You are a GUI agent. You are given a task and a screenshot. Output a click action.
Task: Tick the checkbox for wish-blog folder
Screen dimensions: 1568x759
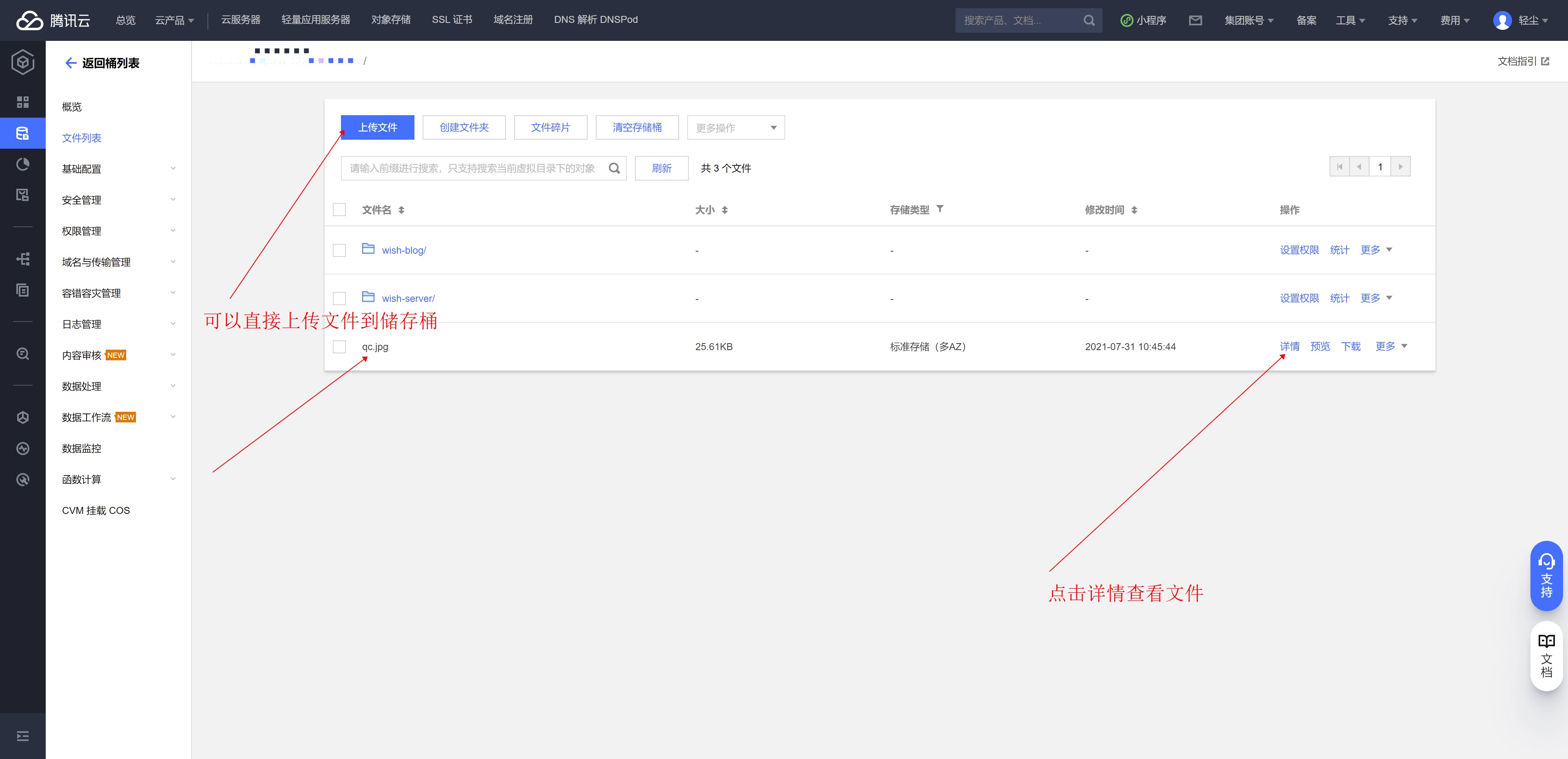pos(339,250)
